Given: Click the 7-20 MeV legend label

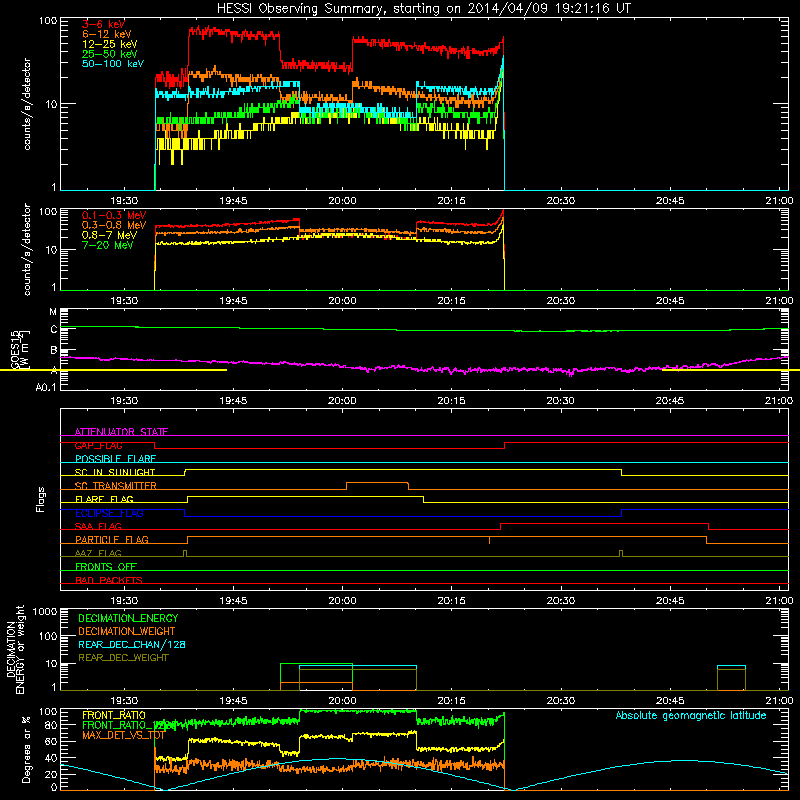Looking at the screenshot, I should (107, 245).
